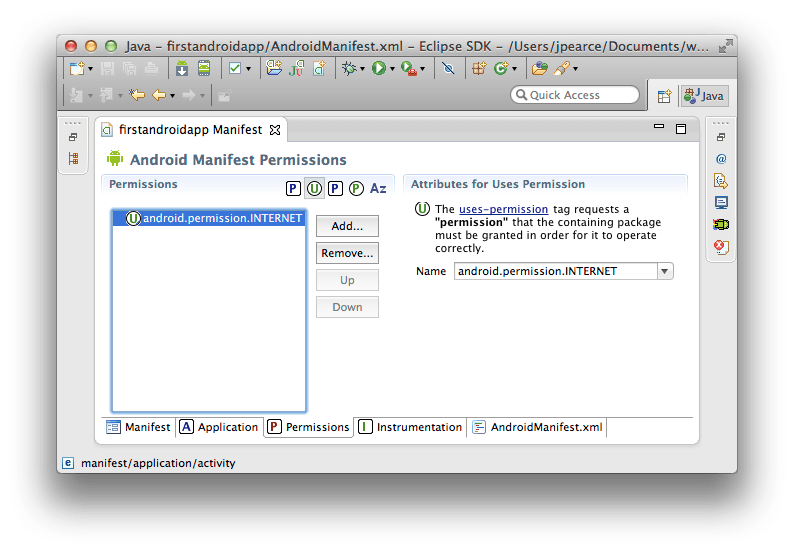Screen dimensions: 794x552
Task: Toggle the Permission Group filter icon
Action: tap(356, 188)
